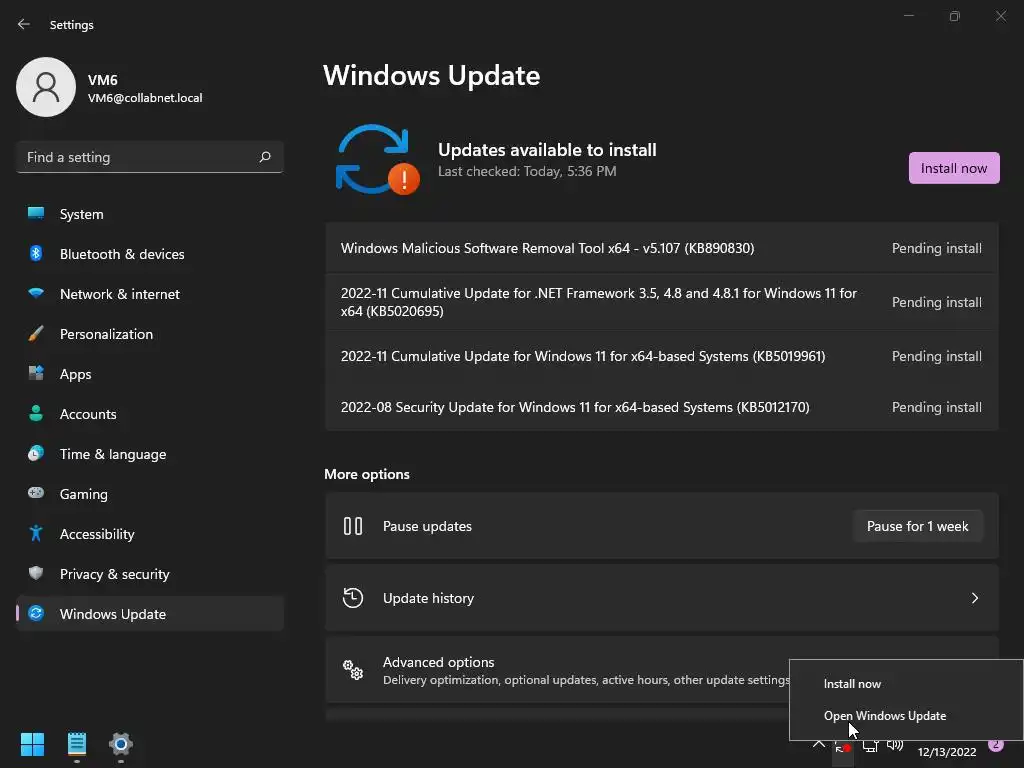
Task: Open Advanced options row
Action: pos(662,670)
